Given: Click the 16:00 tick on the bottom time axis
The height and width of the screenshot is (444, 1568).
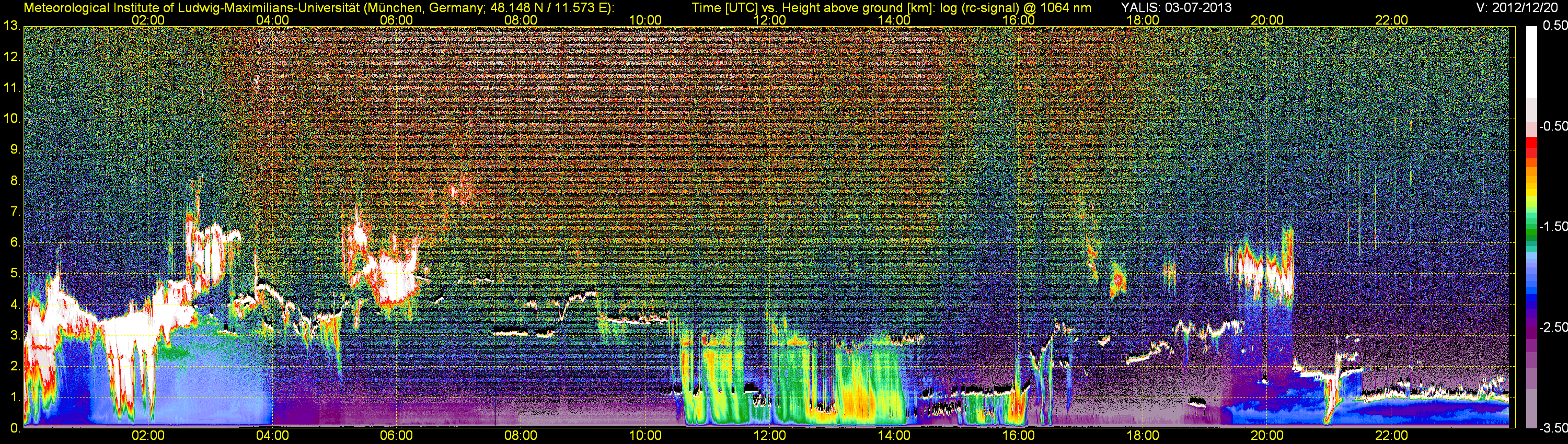Looking at the screenshot, I should 1018,436.
